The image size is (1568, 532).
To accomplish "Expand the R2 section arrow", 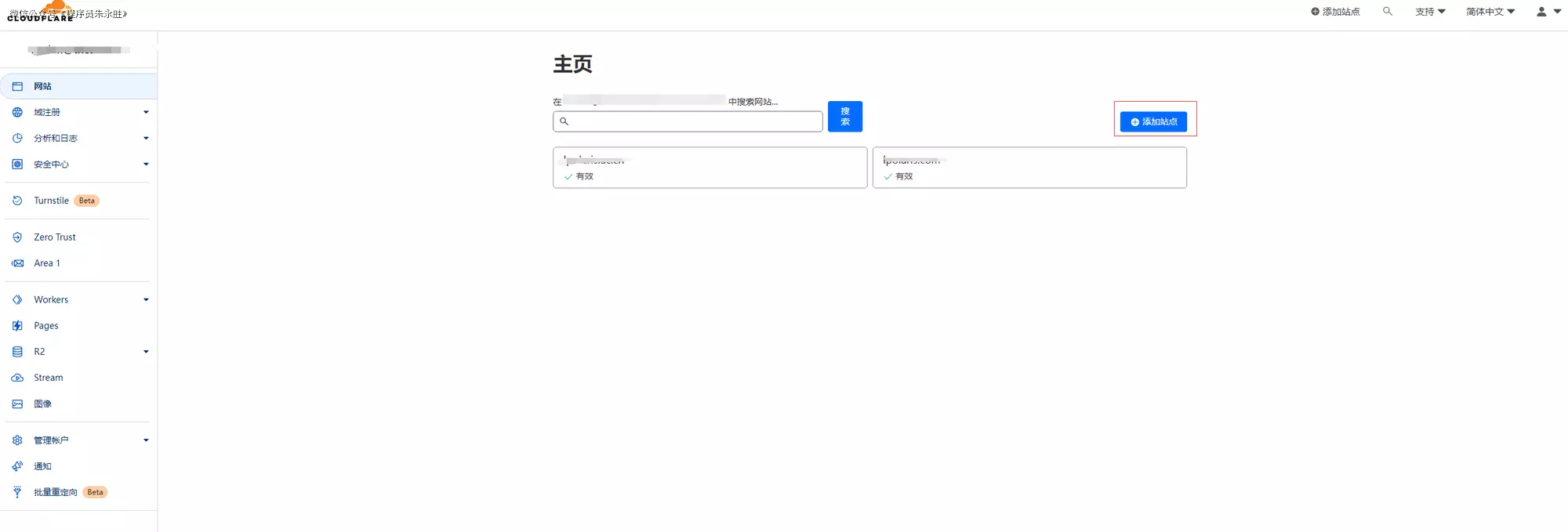I will (x=146, y=352).
